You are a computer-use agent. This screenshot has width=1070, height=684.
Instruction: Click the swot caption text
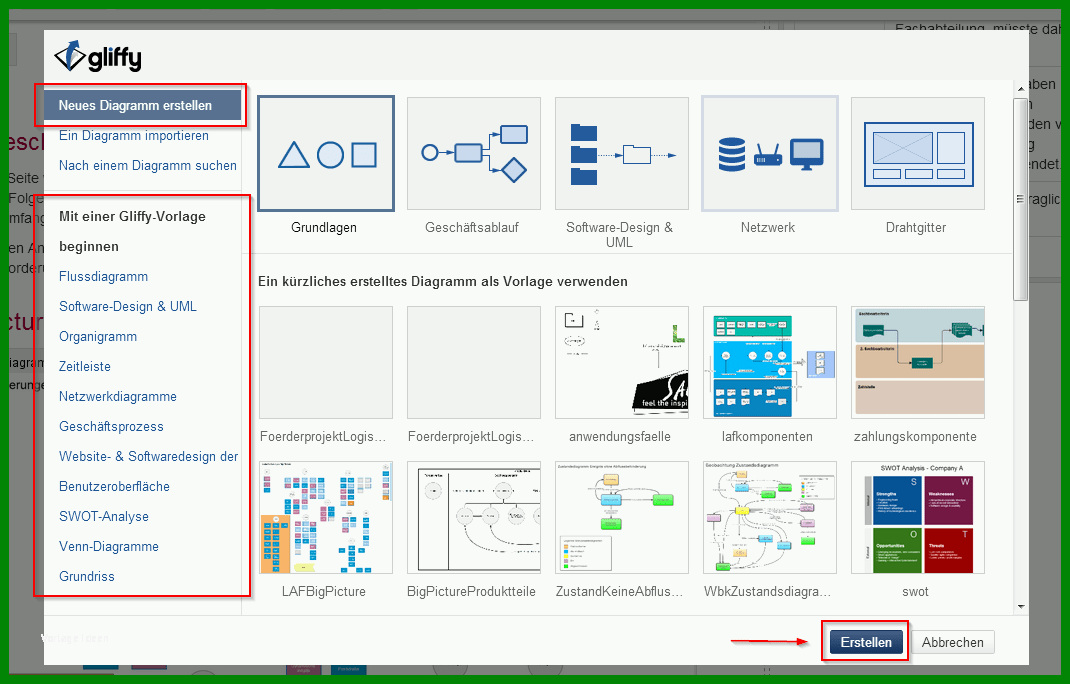pos(915,592)
